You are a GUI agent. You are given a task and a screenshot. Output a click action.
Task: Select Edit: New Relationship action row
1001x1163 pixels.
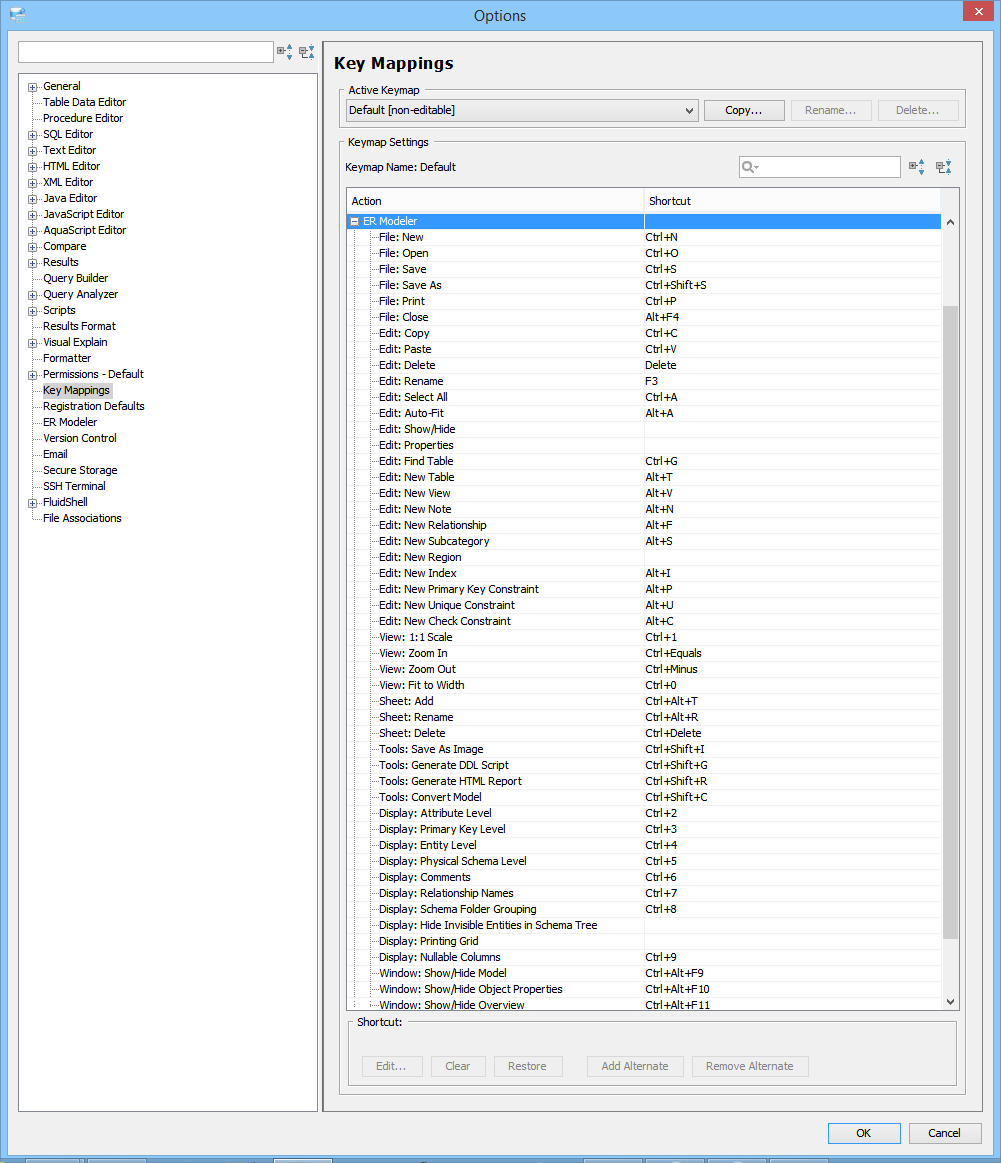pyautogui.click(x=644, y=525)
